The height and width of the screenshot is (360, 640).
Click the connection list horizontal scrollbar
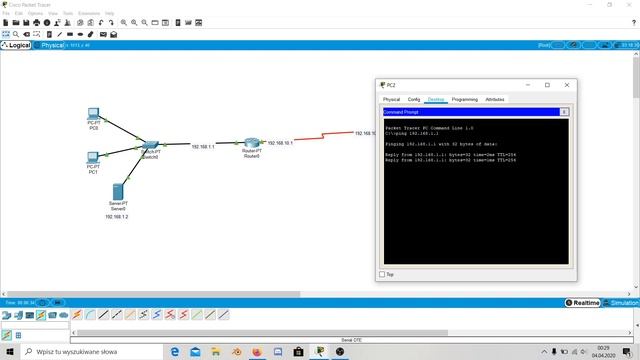click(x=262, y=333)
